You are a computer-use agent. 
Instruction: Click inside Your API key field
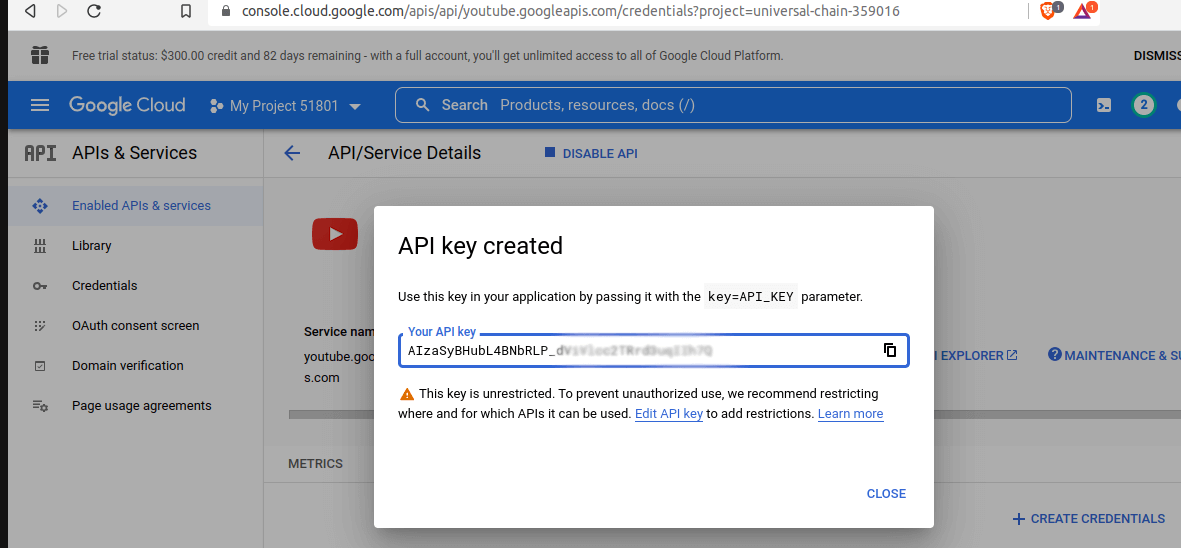point(653,351)
